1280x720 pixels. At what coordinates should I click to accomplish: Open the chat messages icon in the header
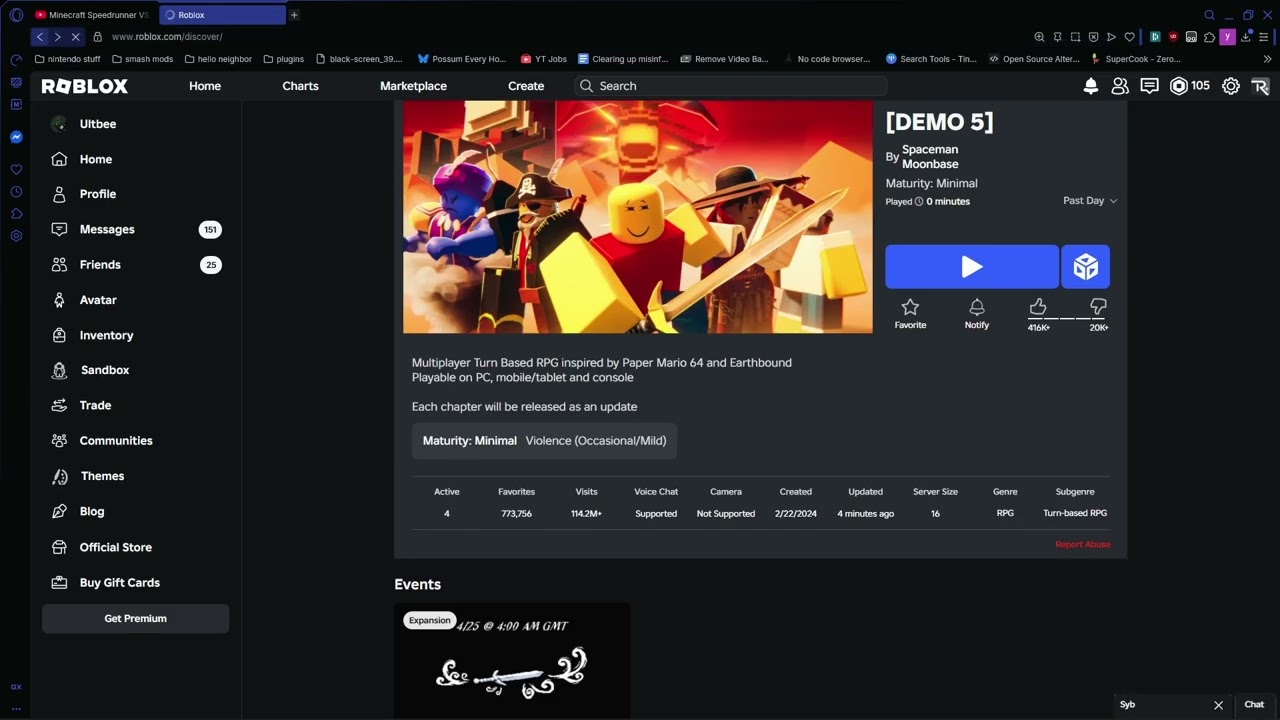(x=1150, y=86)
